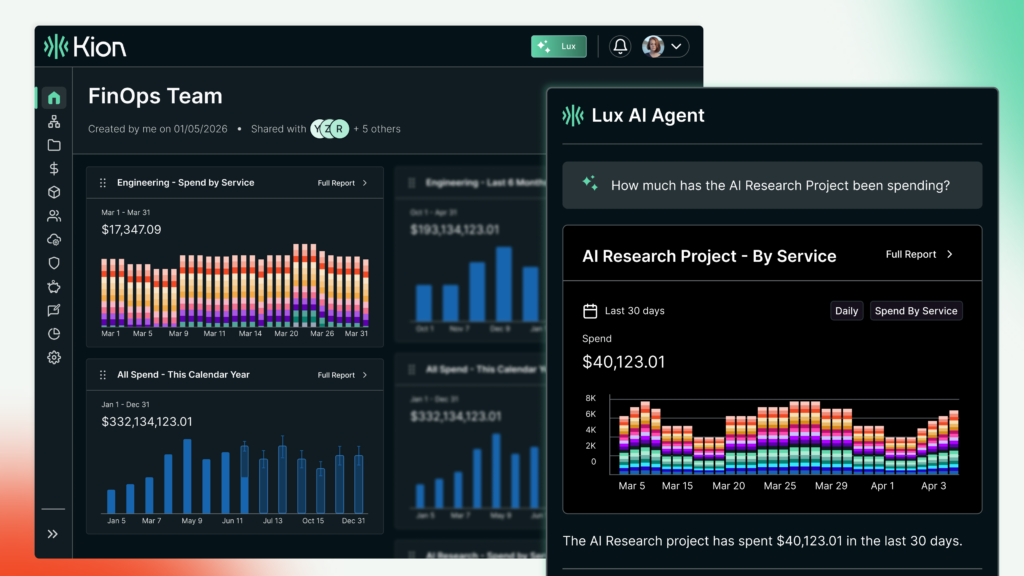The image size is (1024, 576).
Task: Select the Daily granularity option
Action: (x=846, y=311)
